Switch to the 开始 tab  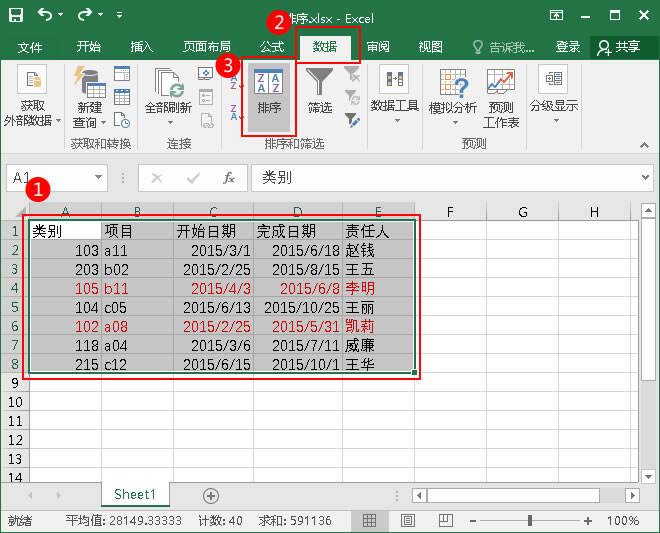89,46
